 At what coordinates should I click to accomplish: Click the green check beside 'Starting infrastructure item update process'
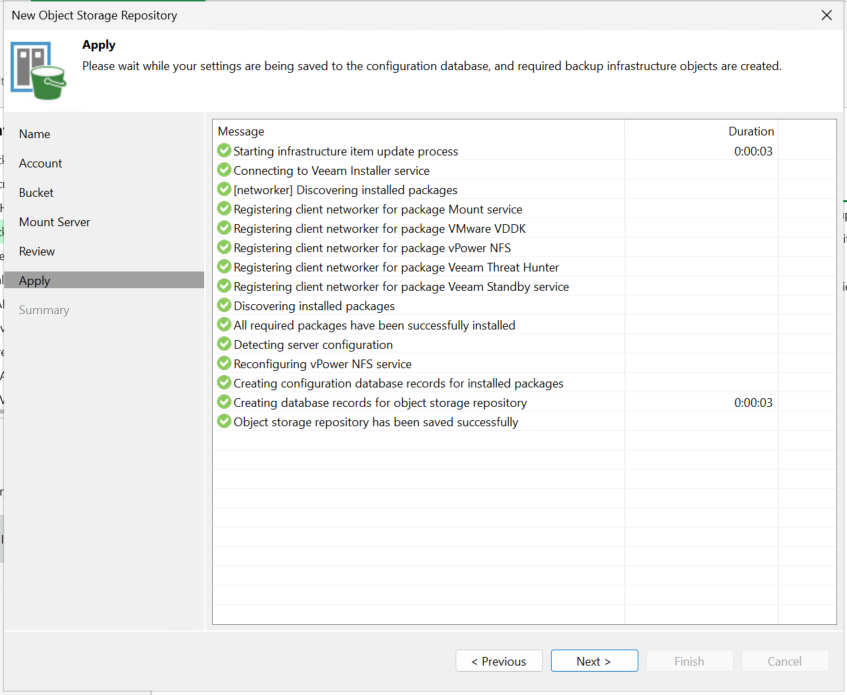pyautogui.click(x=224, y=151)
